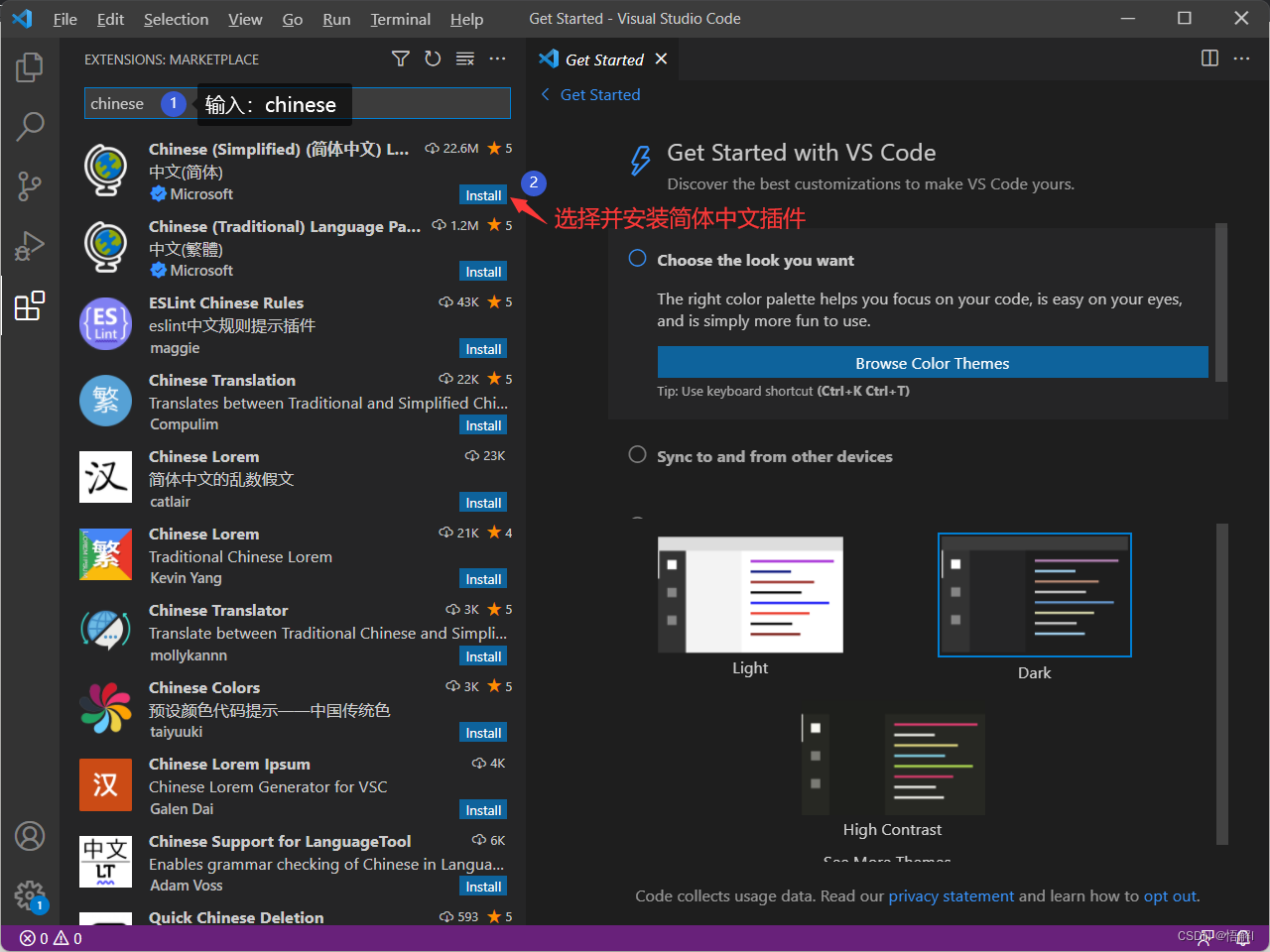Click the Chinese Support for LanguageTool icon
Viewport: 1270px width, 952px height.
[106, 862]
